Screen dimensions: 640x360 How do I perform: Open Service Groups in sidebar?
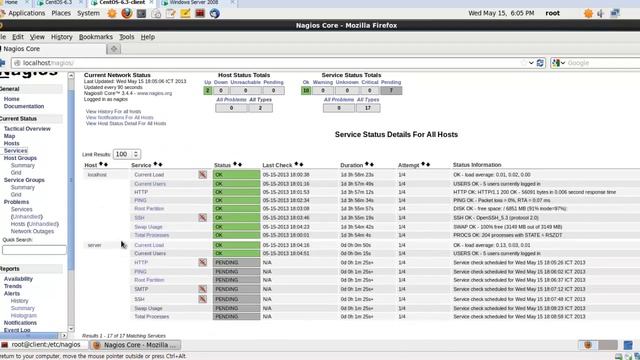coord(24,180)
